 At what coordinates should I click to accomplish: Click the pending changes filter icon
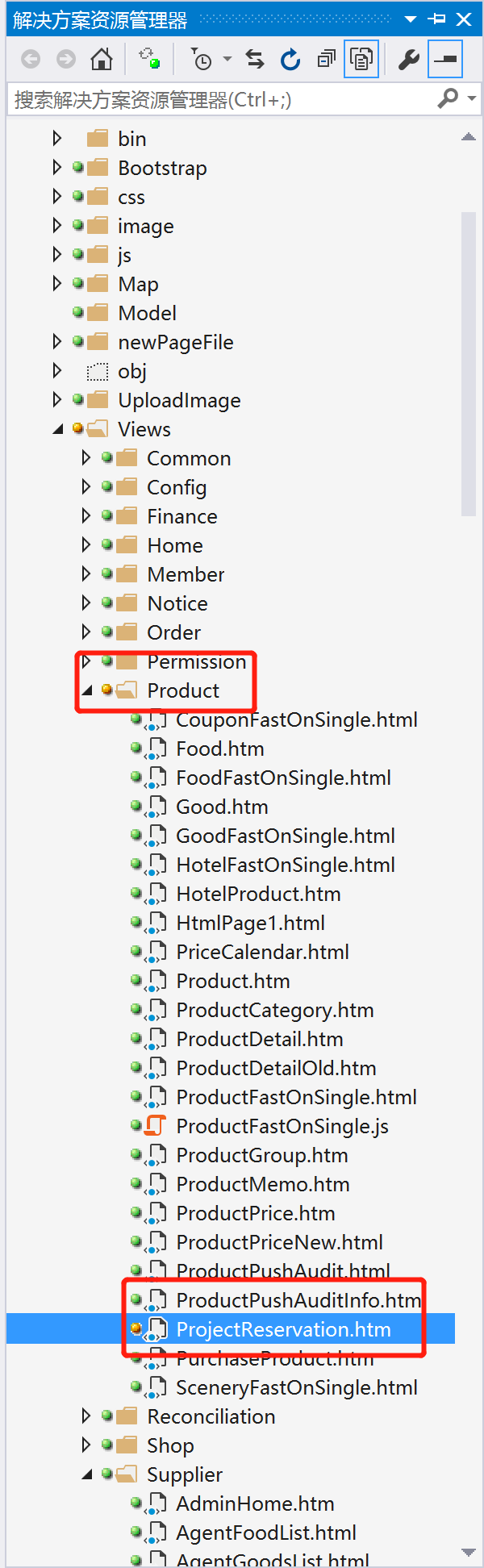[x=201, y=59]
